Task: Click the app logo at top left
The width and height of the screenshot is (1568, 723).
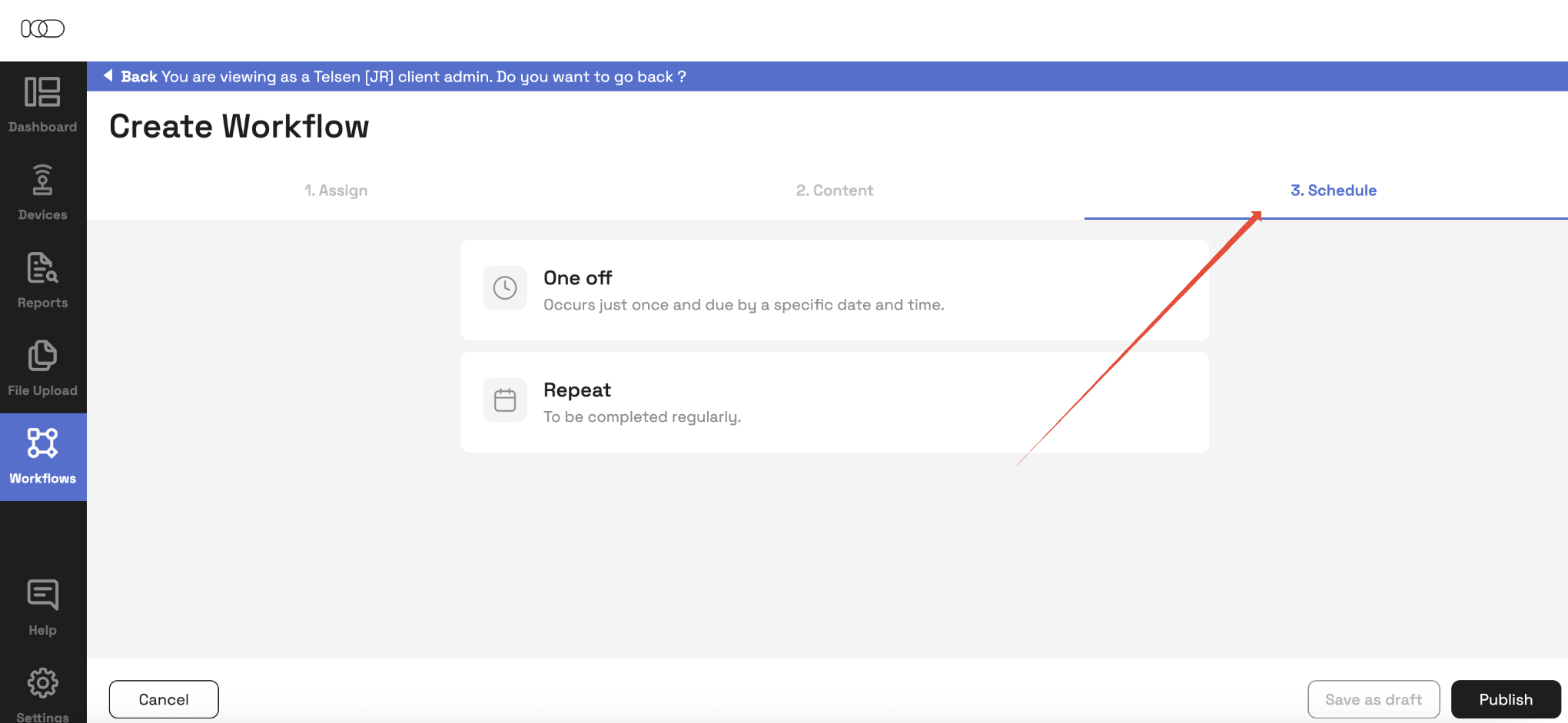Action: click(42, 28)
